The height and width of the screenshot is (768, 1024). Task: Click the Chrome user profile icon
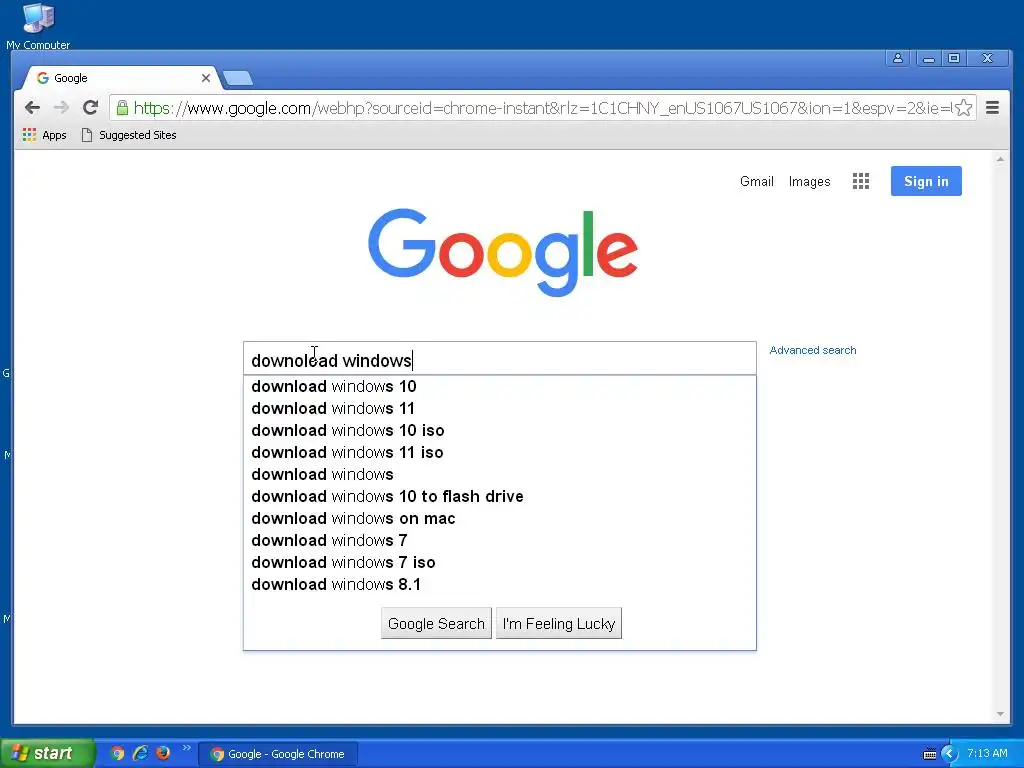[898, 58]
